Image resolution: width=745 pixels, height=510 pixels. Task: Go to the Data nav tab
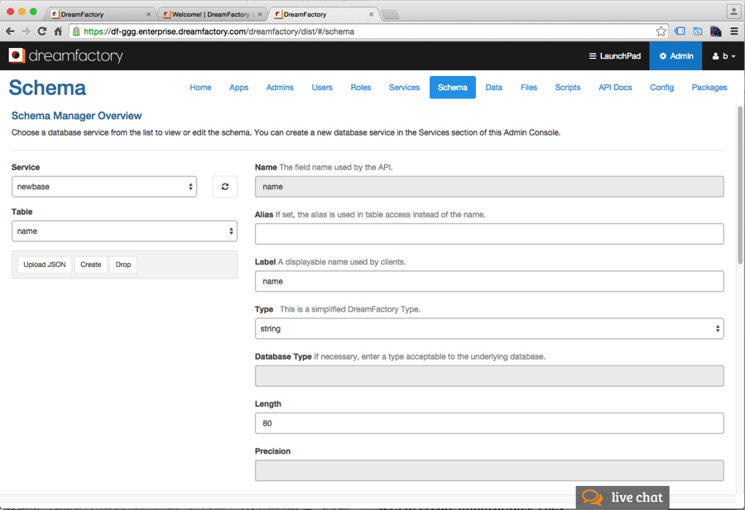[494, 87]
